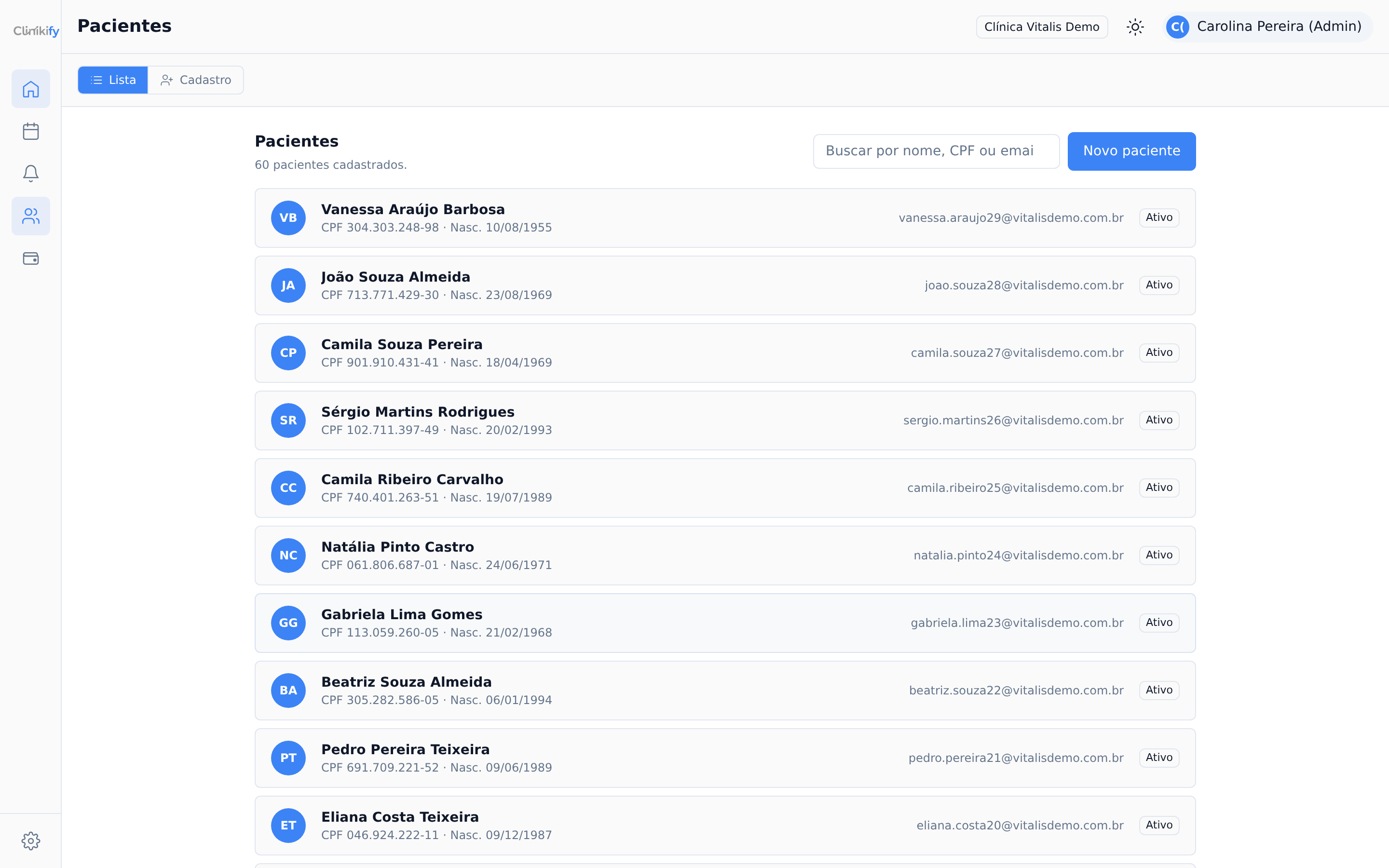Click email gabriela.lima23@vitalisdemo.com.br
The height and width of the screenshot is (868, 1389).
pos(1017,623)
